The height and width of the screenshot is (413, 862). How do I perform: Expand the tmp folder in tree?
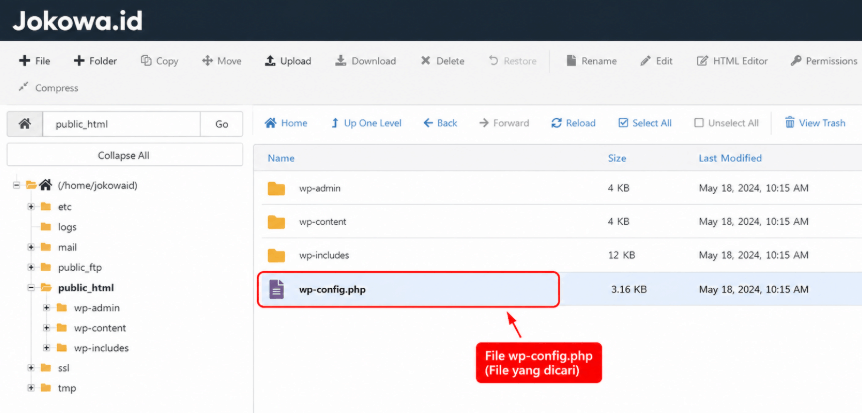pos(31,388)
